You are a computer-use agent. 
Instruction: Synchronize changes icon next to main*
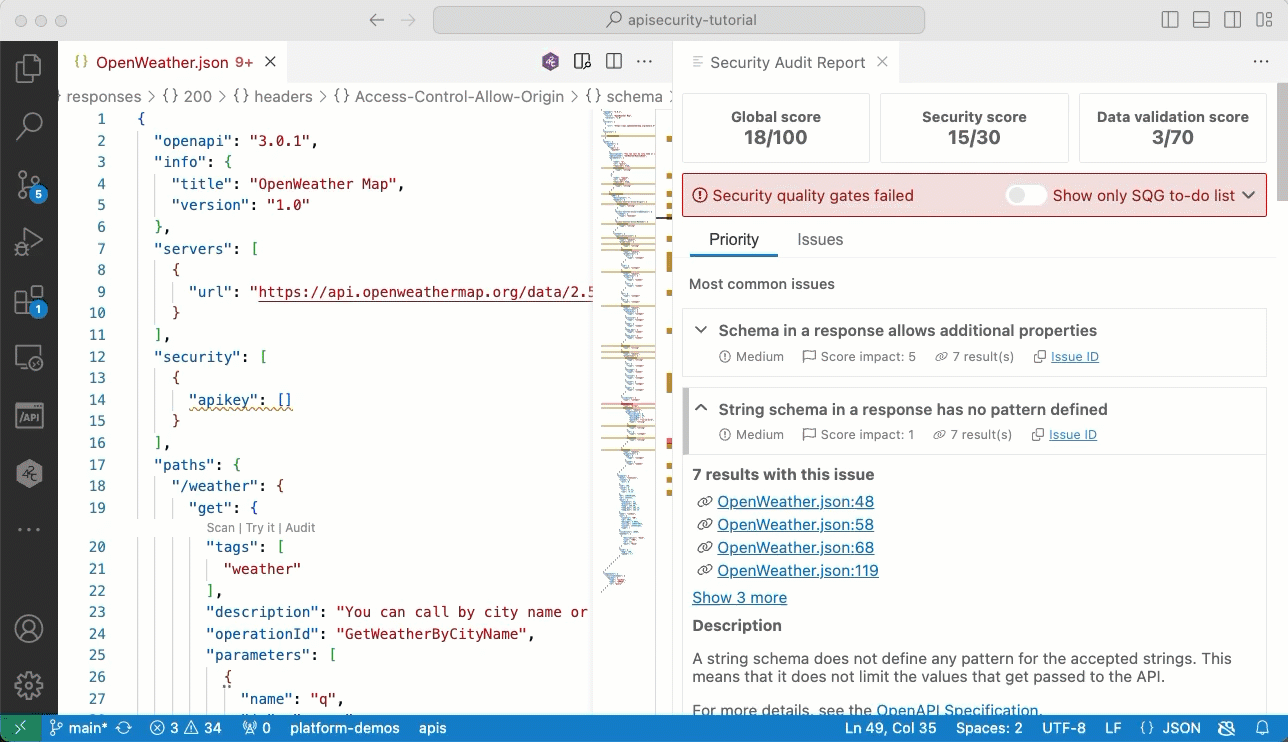124,728
